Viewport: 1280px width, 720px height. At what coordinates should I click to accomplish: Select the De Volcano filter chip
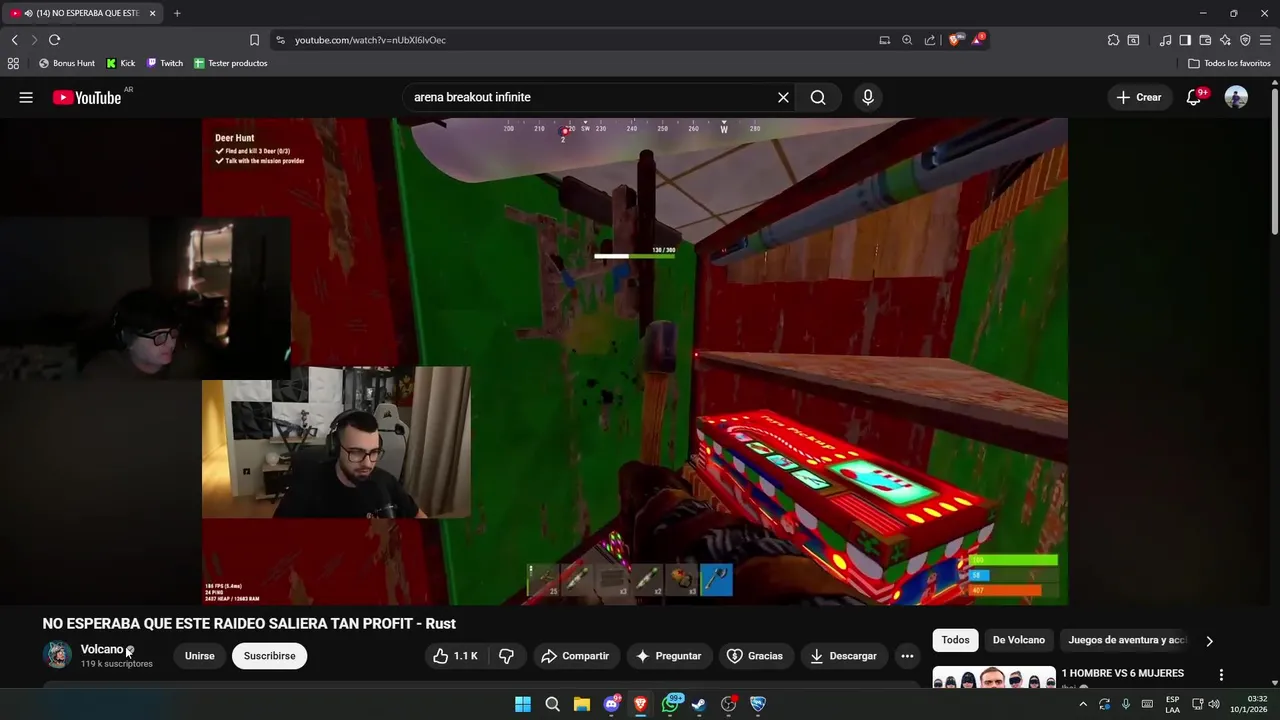[x=1019, y=640]
